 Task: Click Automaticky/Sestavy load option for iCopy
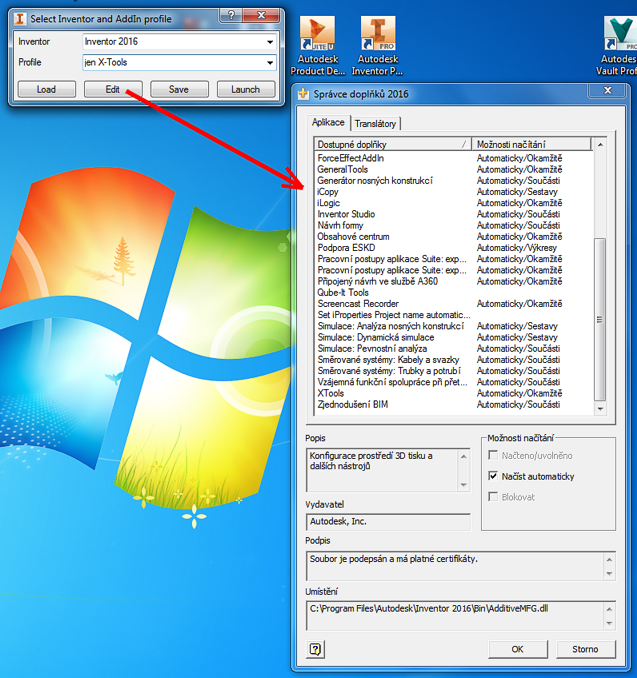click(x=517, y=192)
